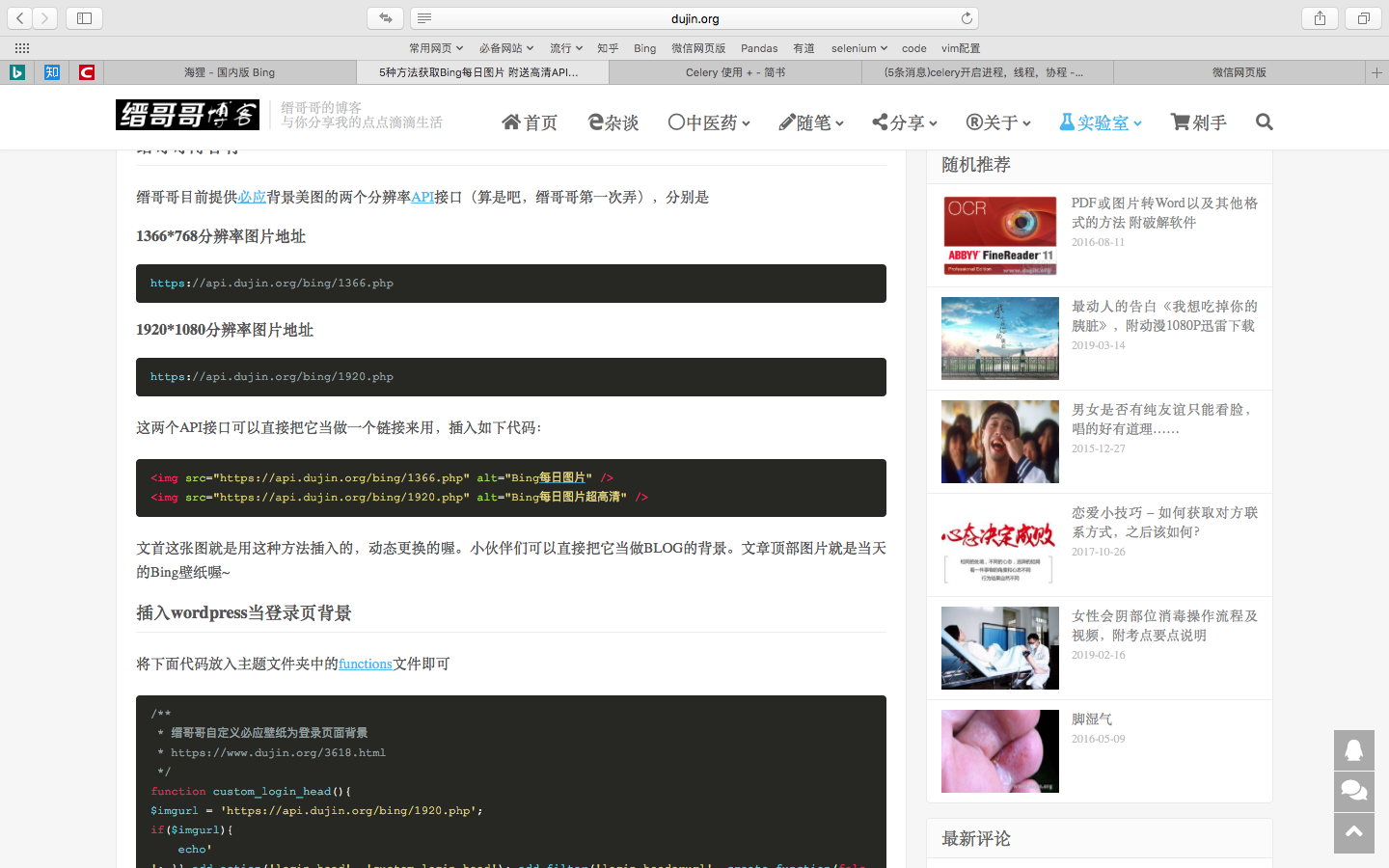The width and height of the screenshot is (1389, 868).
Task: Show all tabs overview button
Action: (1363, 18)
